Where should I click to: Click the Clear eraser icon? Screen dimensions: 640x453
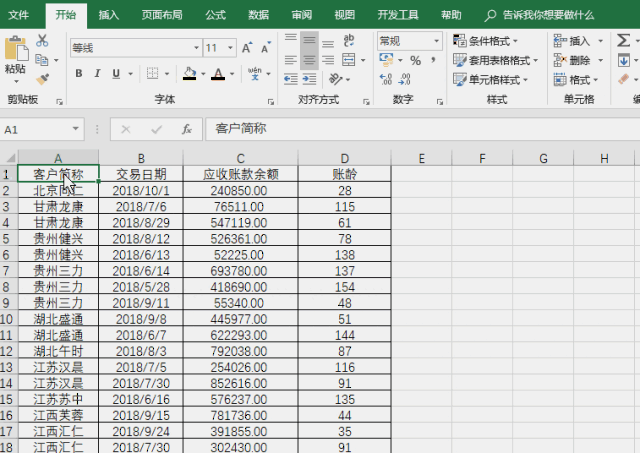623,79
